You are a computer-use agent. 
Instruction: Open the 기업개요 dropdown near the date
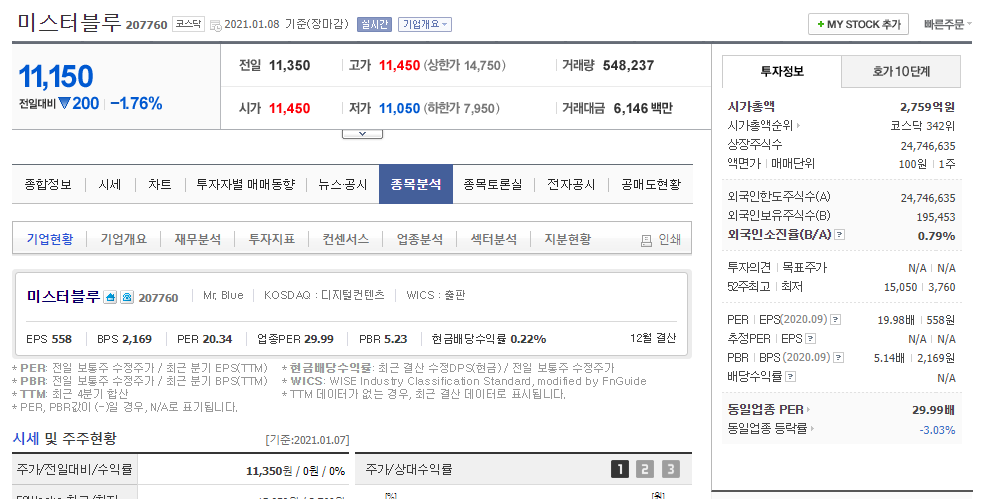pos(425,24)
